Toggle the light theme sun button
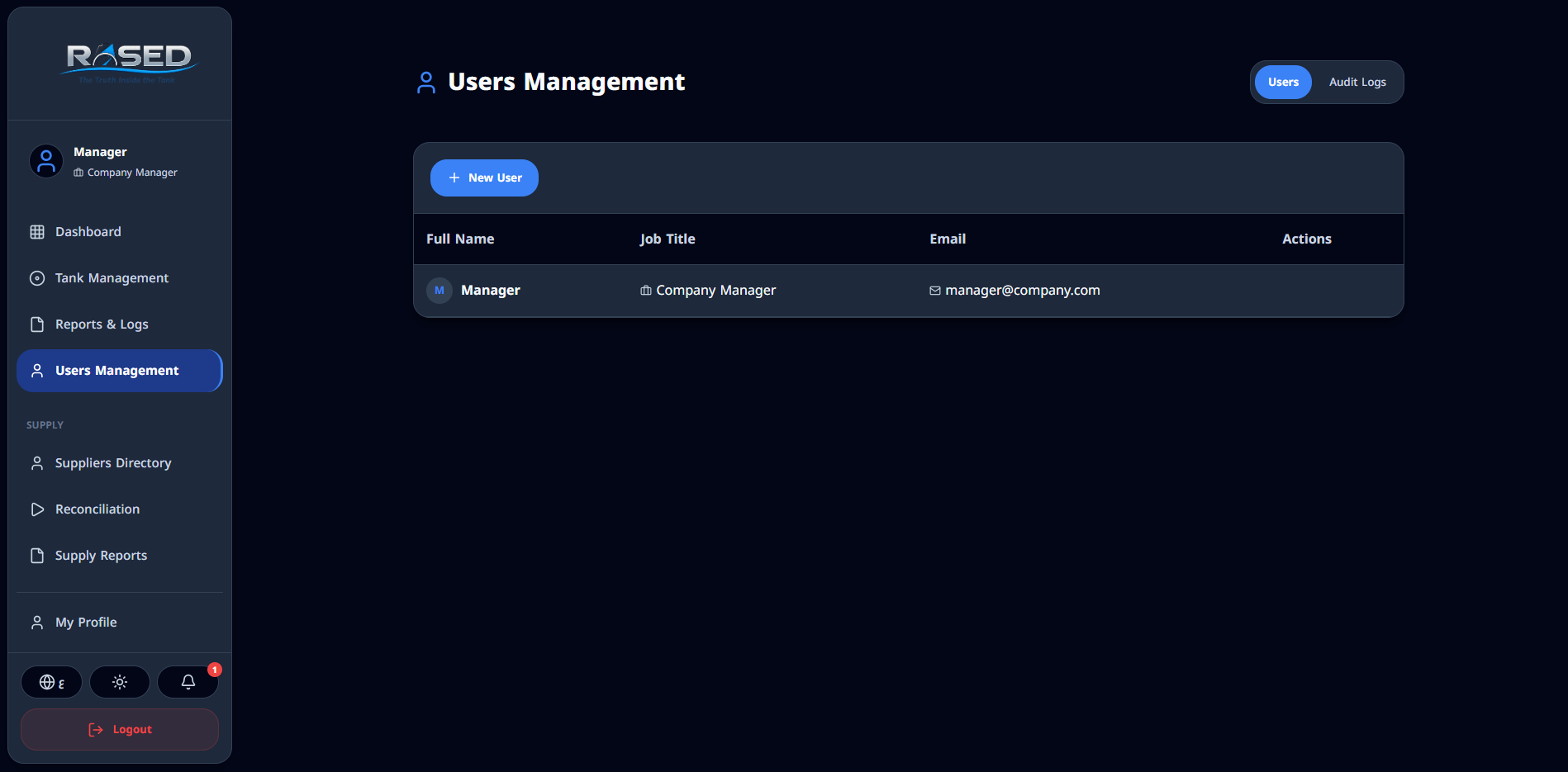Image resolution: width=1568 pixels, height=772 pixels. (120, 682)
